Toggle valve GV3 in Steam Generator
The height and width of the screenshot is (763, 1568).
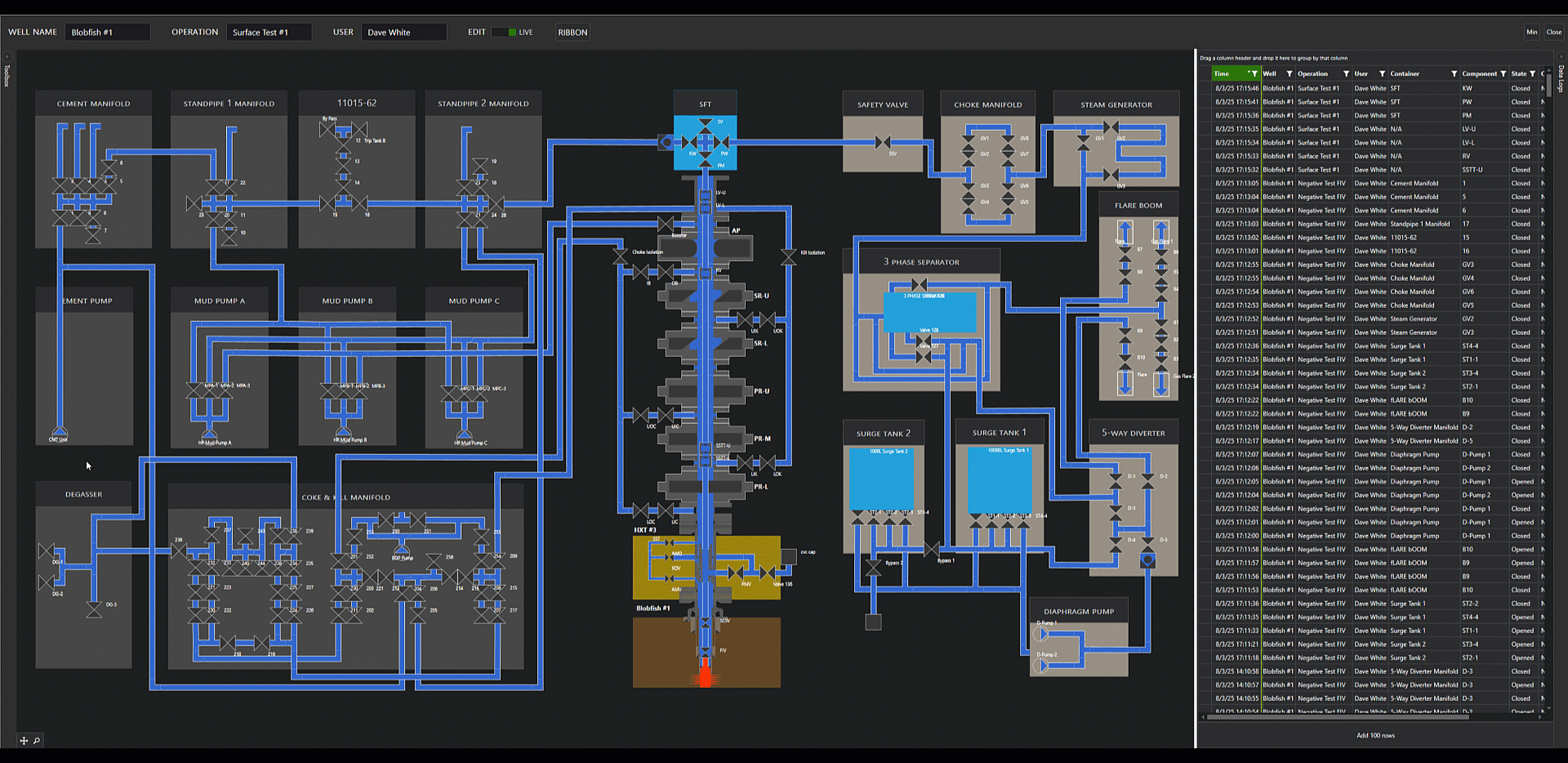click(x=1111, y=175)
